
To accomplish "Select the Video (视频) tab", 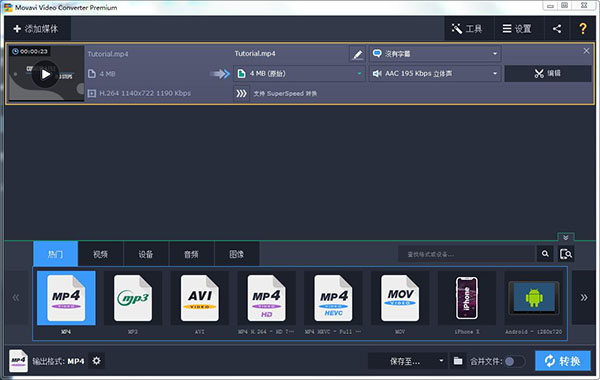I will point(101,254).
